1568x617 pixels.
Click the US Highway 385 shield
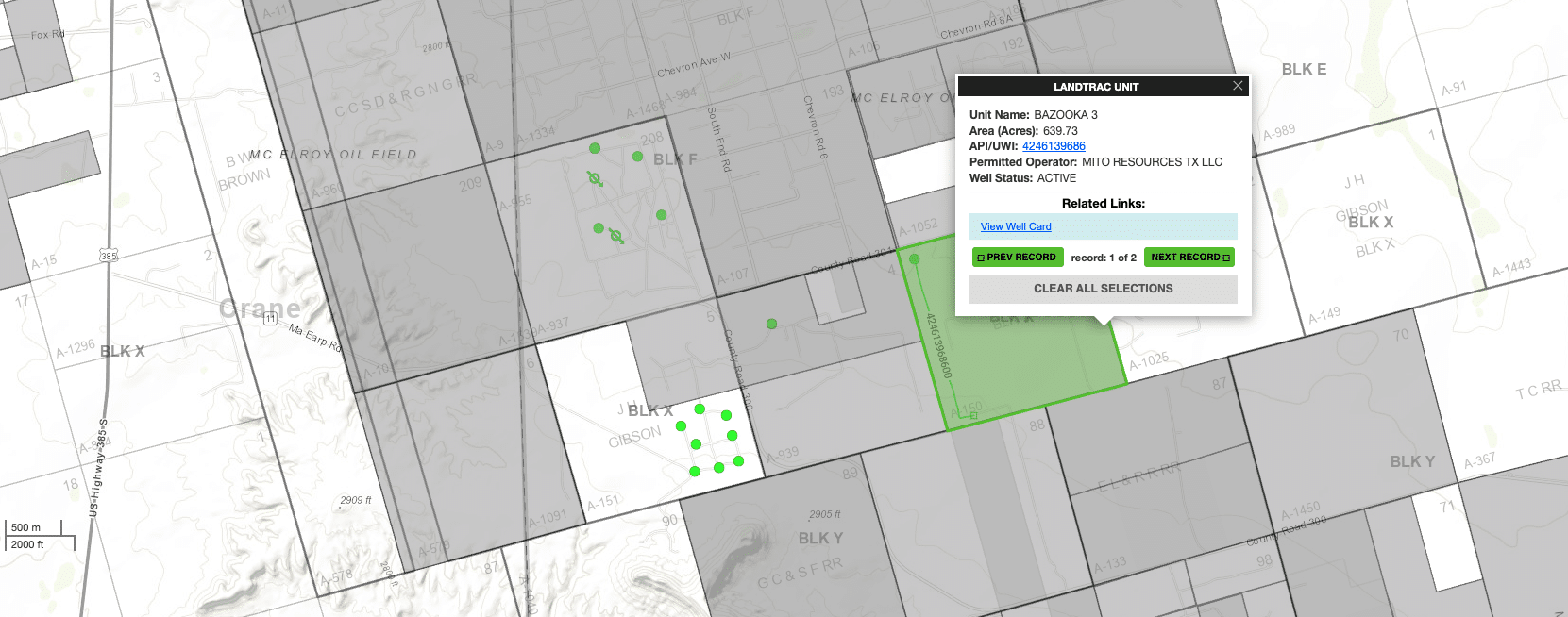pos(109,256)
